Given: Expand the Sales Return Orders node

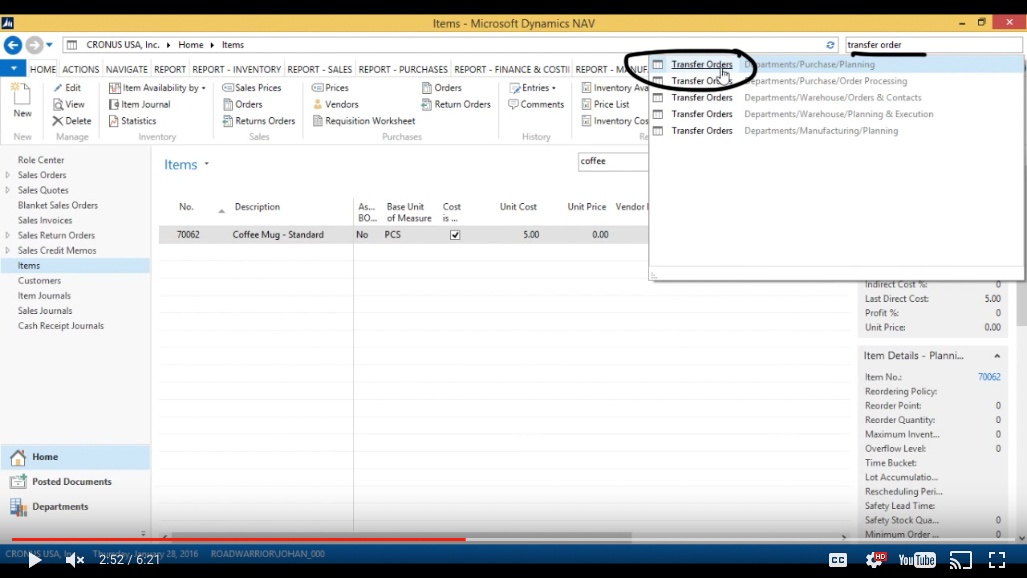Looking at the screenshot, I should tap(7, 235).
